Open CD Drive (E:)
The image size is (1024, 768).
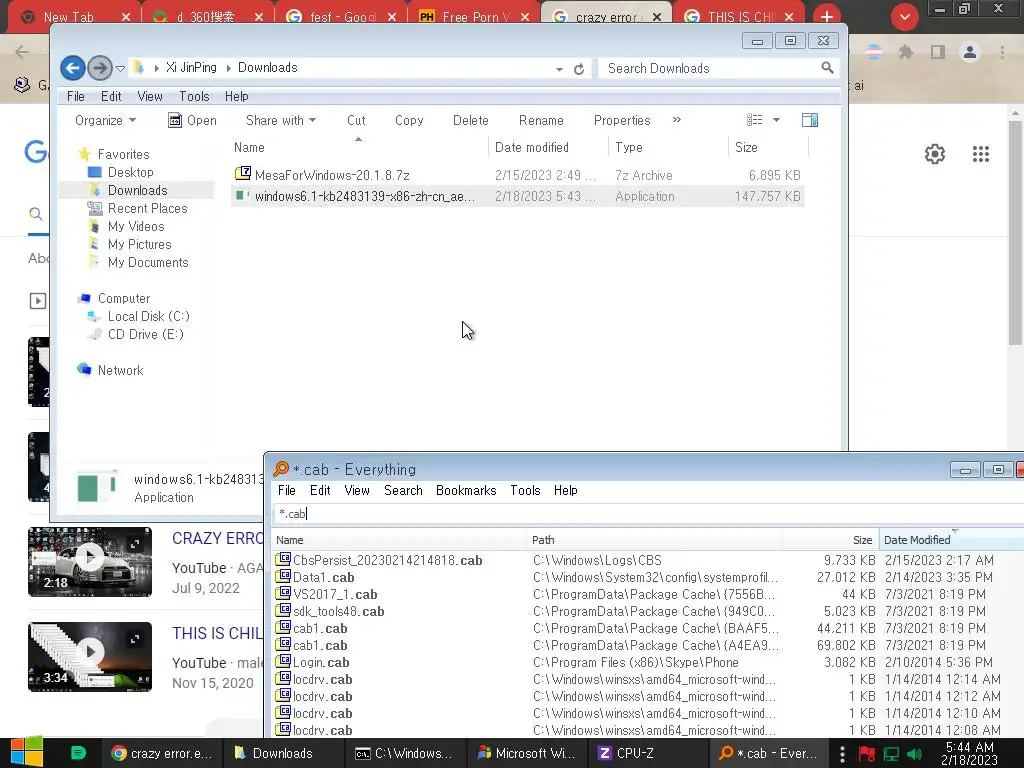146,334
